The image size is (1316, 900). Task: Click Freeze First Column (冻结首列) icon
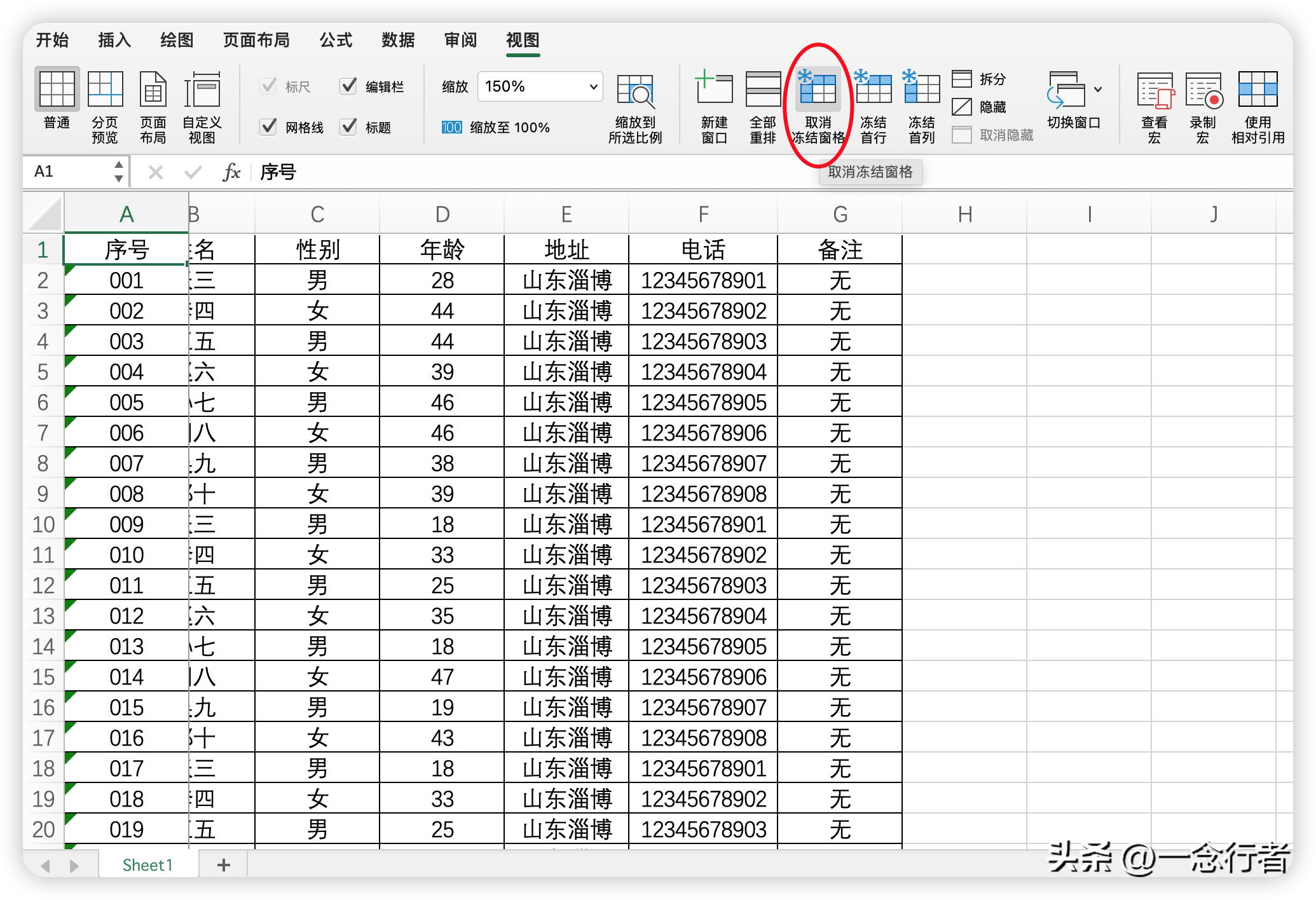tap(921, 90)
